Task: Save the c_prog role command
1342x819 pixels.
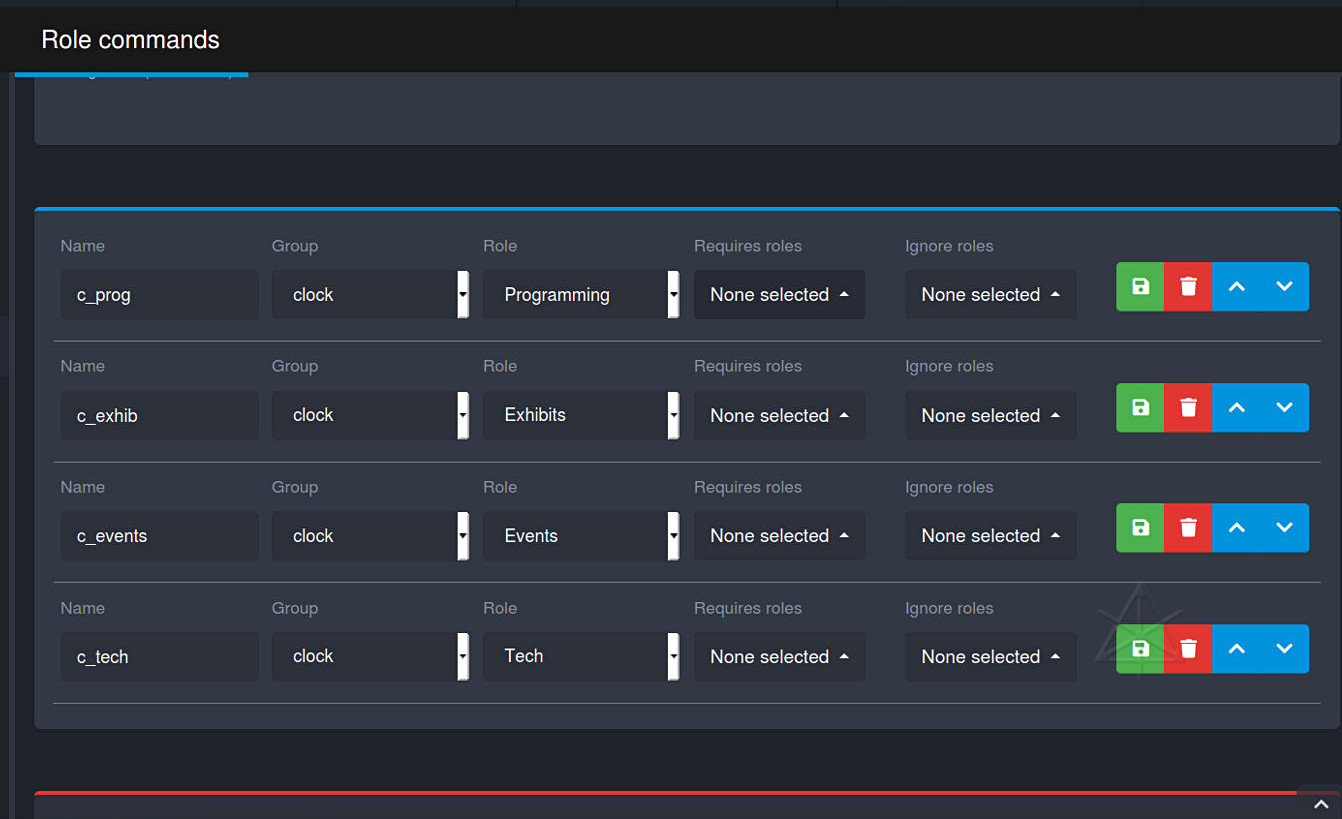Action: 1140,287
